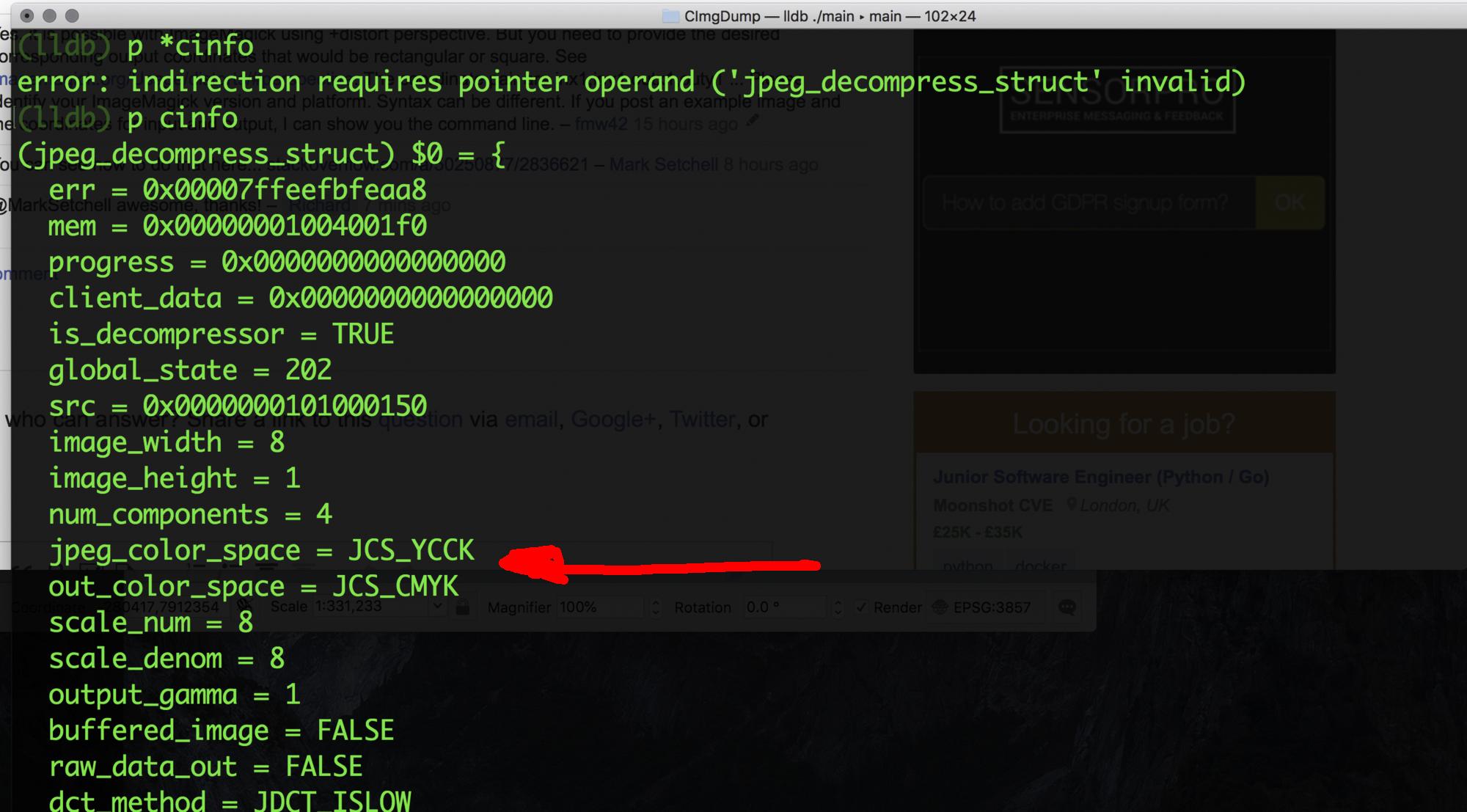This screenshot has height=812, width=1467.
Task: Click the python tag
Action: click(x=967, y=565)
